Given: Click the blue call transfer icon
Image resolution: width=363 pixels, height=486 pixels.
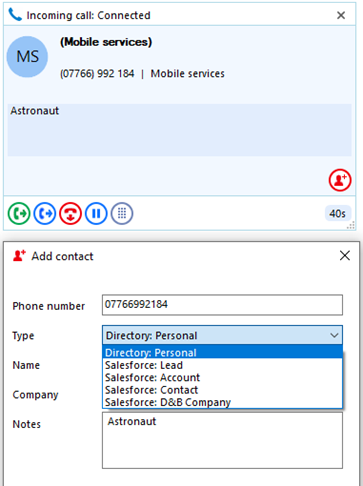Looking at the screenshot, I should (45, 213).
